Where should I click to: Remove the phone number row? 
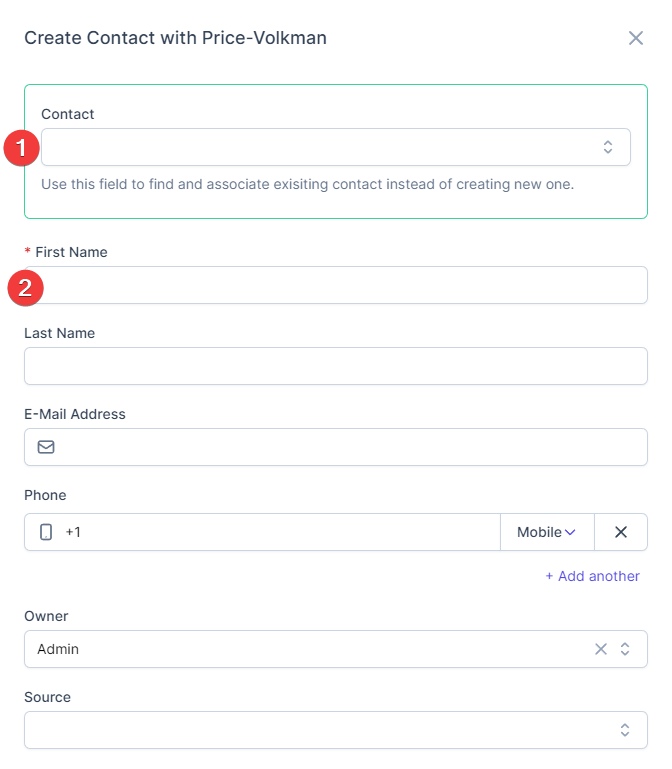621,532
